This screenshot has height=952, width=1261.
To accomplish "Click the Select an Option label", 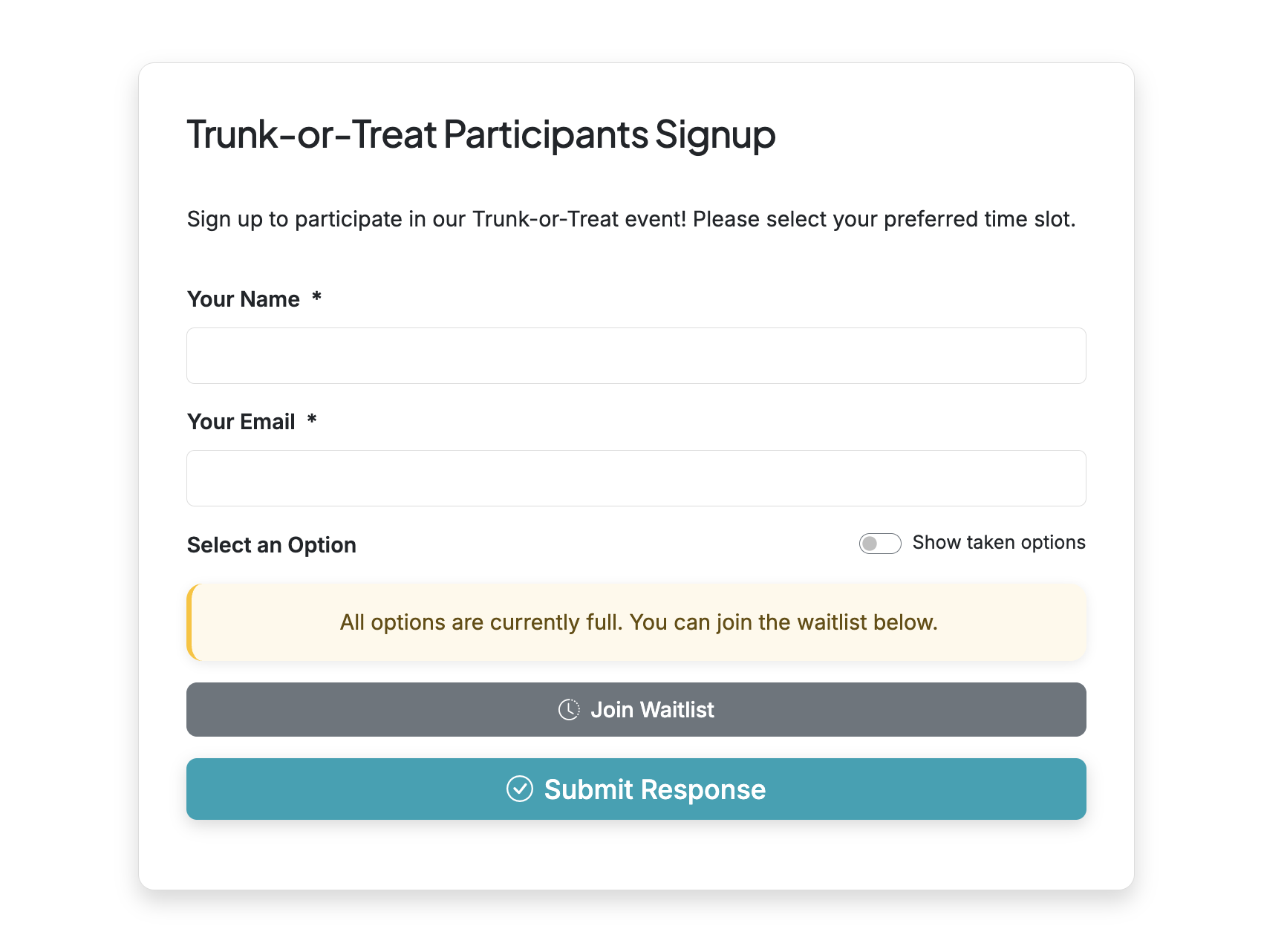I will pyautogui.click(x=271, y=544).
